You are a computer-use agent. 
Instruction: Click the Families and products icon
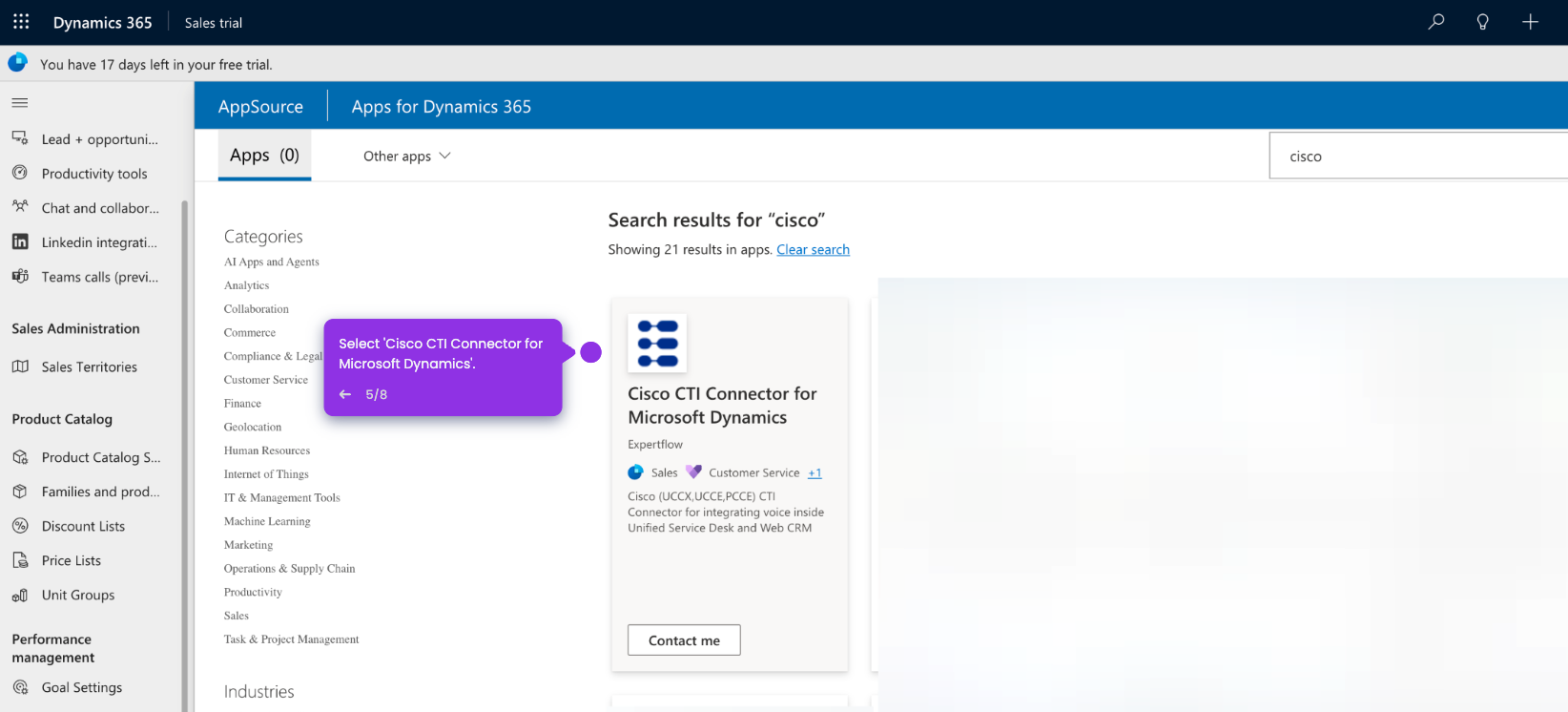(x=20, y=492)
